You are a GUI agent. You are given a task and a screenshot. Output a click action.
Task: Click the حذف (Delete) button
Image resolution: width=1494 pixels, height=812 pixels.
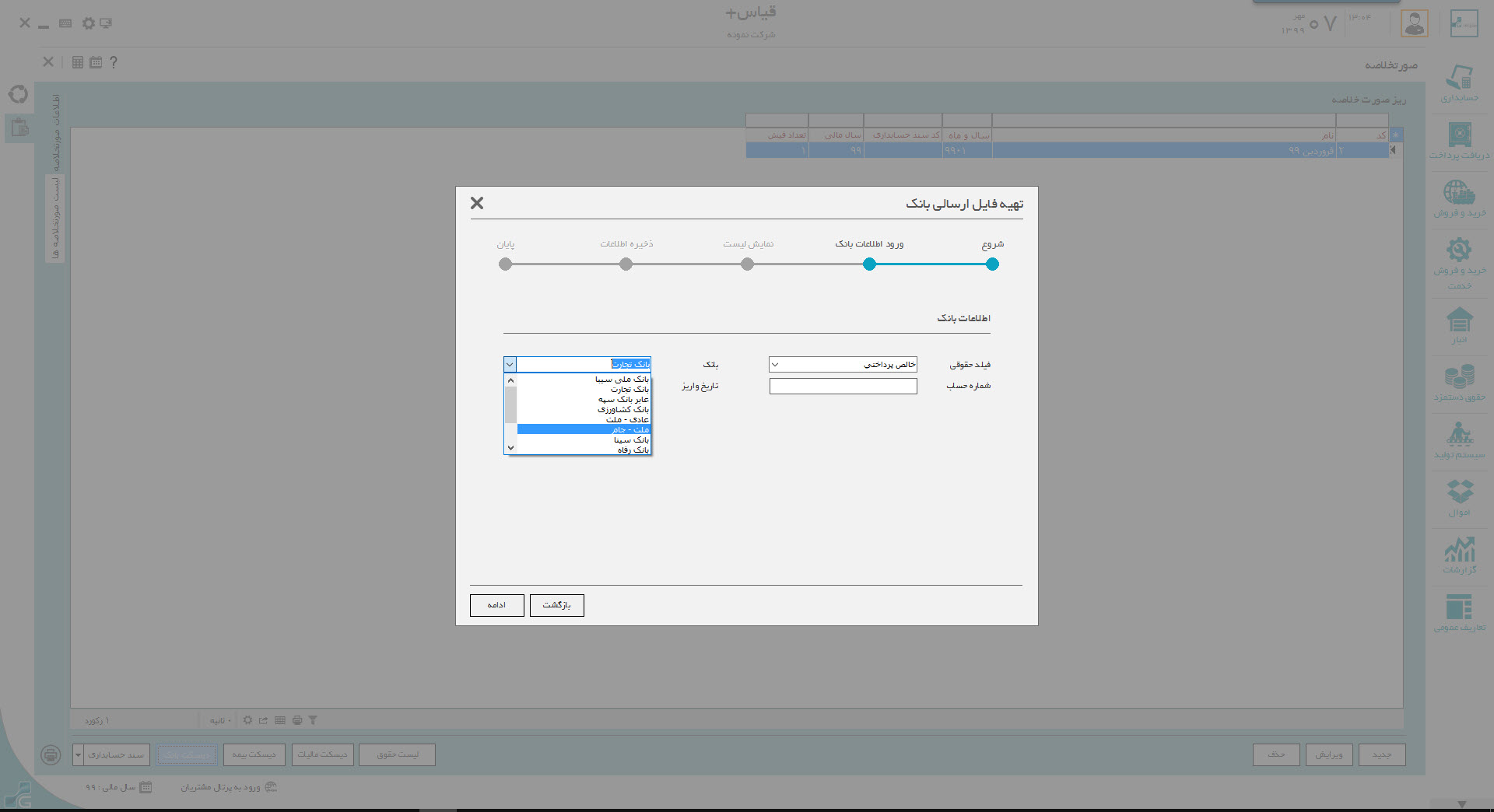pos(1276,754)
